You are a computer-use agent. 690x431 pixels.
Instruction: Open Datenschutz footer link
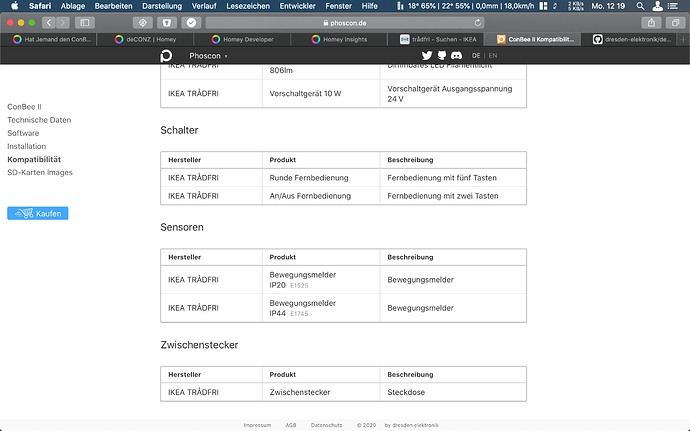point(326,425)
